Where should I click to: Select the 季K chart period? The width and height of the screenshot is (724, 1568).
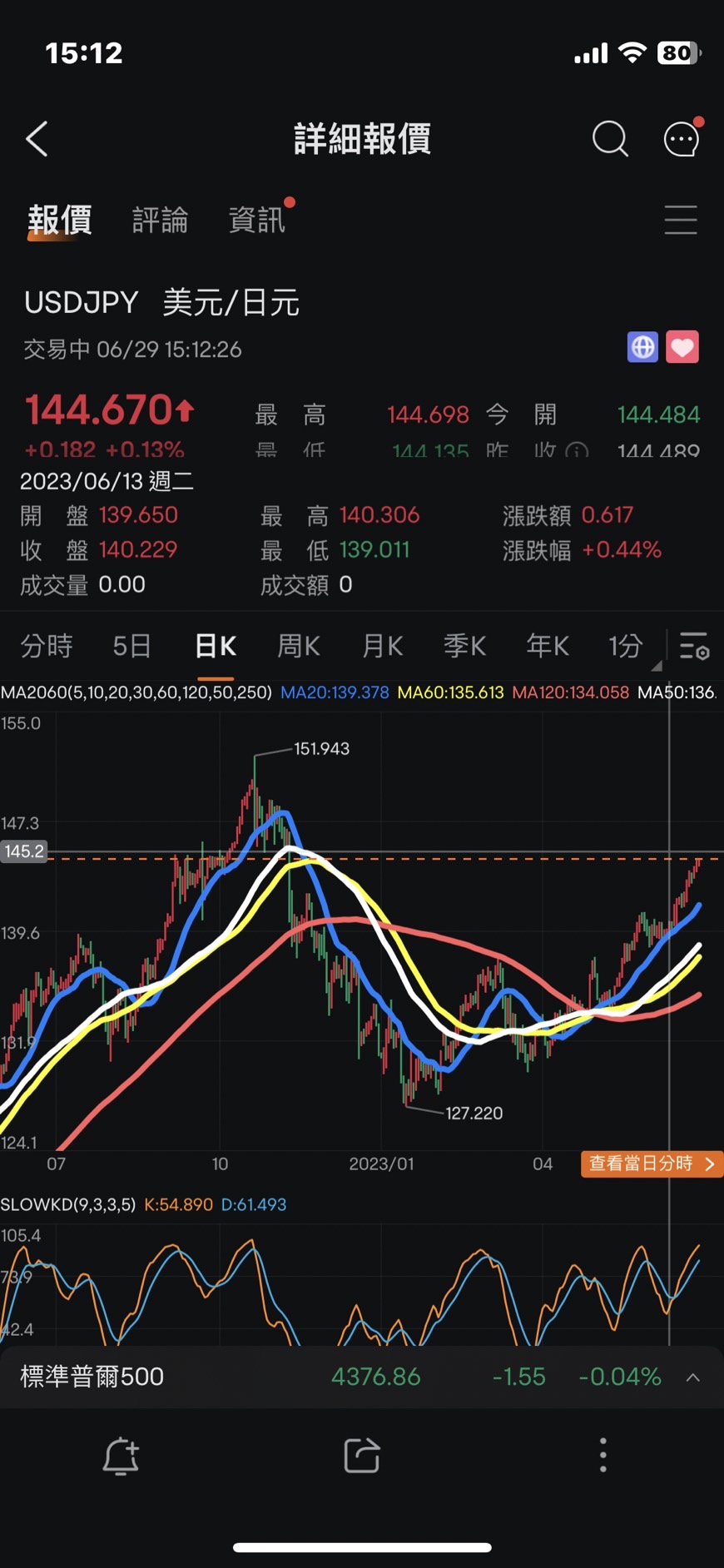(x=464, y=646)
